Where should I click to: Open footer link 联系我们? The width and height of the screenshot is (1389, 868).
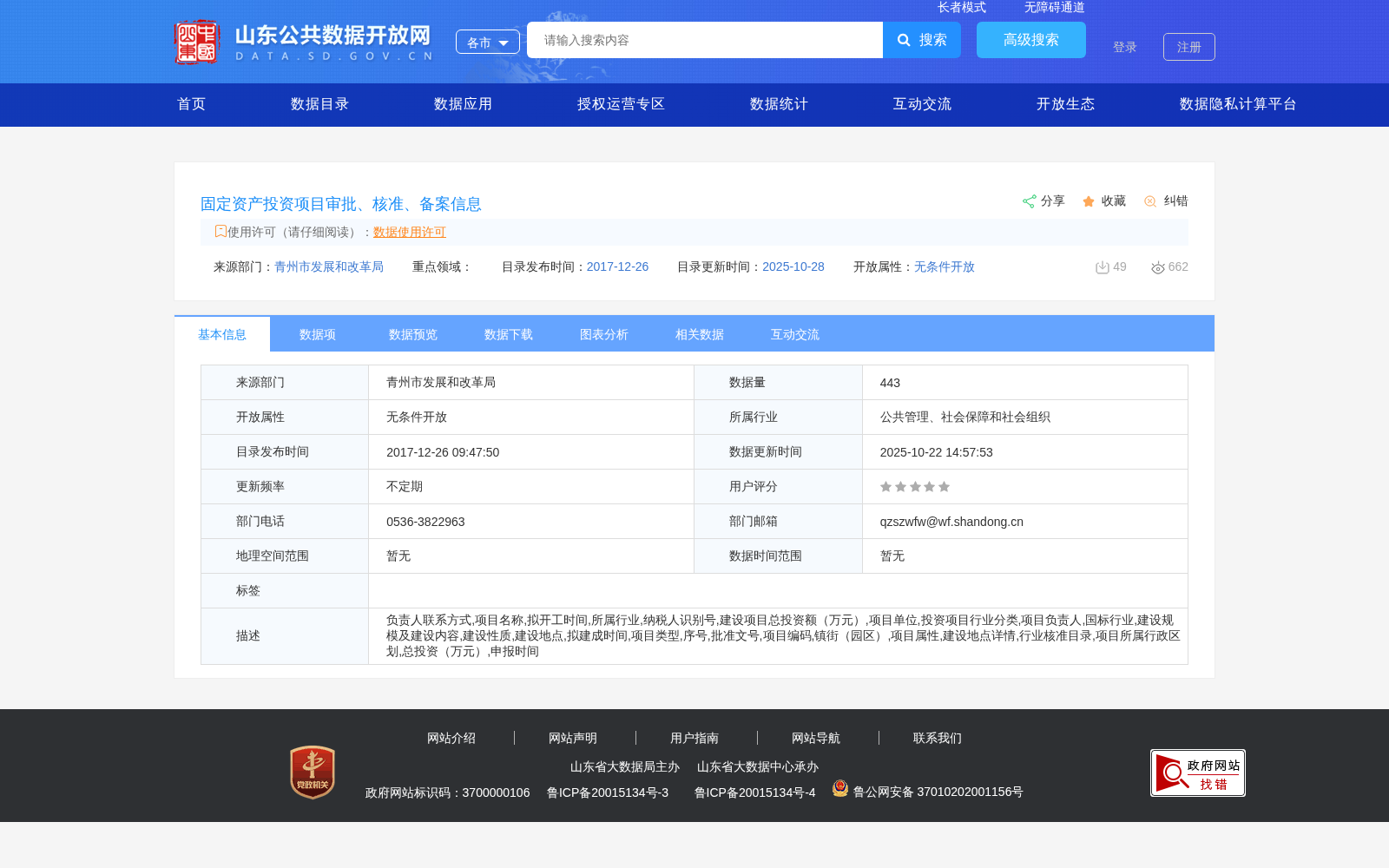[938, 738]
